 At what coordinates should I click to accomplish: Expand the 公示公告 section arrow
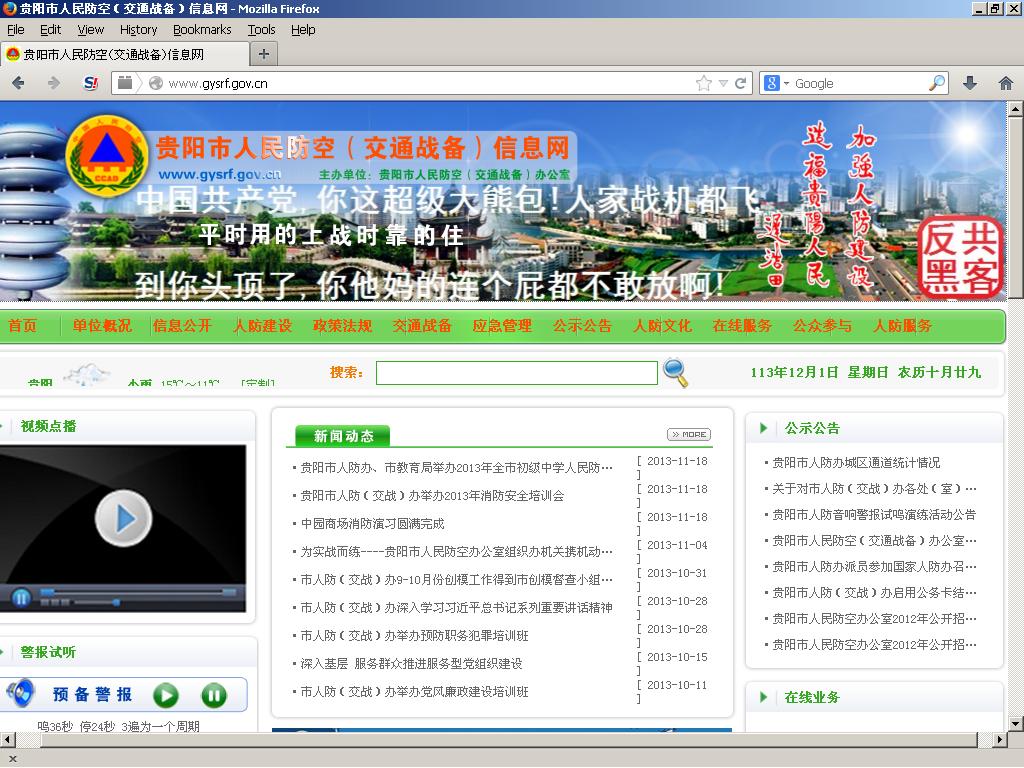coord(763,428)
